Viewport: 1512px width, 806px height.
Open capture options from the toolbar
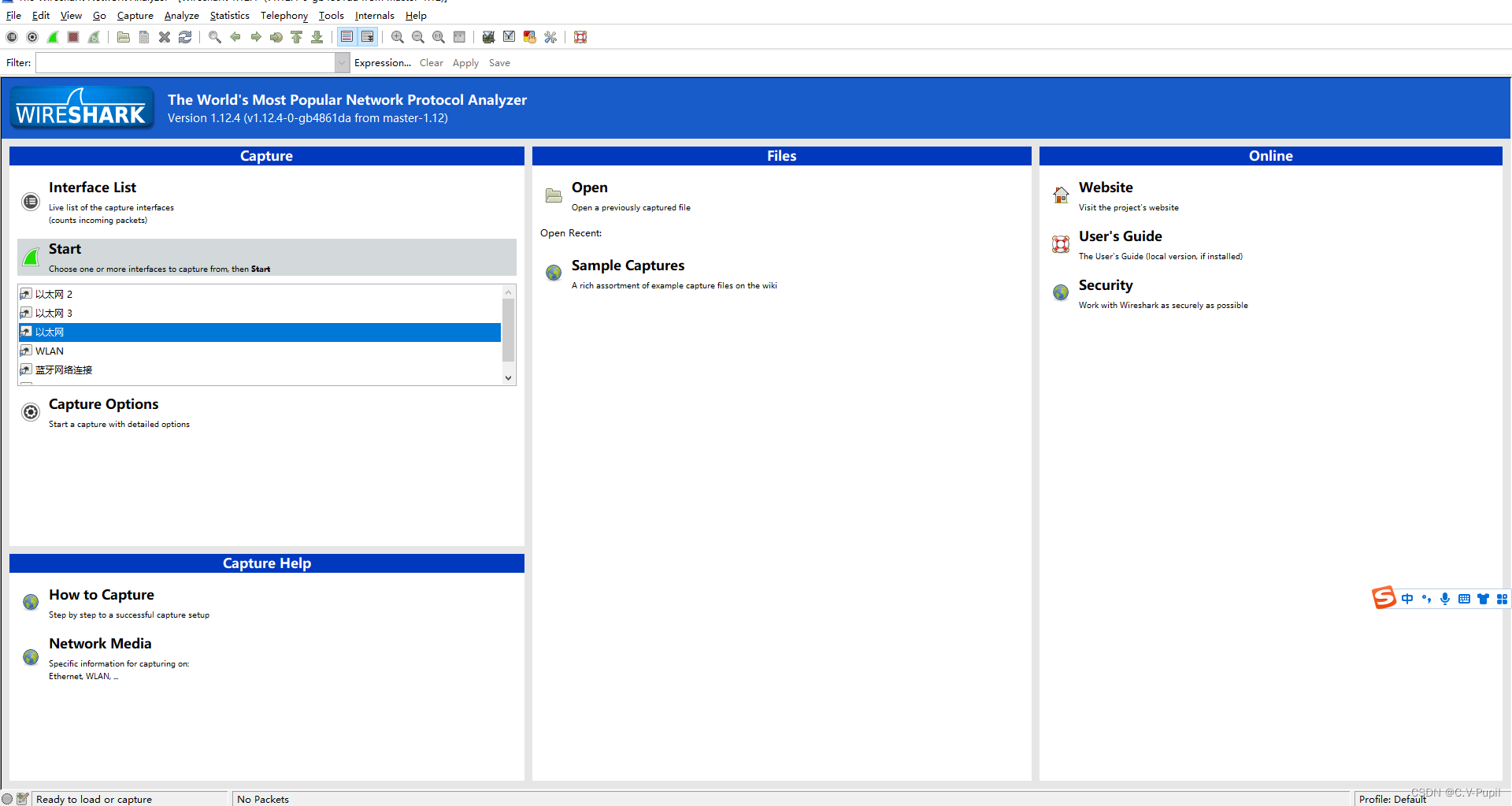click(32, 37)
